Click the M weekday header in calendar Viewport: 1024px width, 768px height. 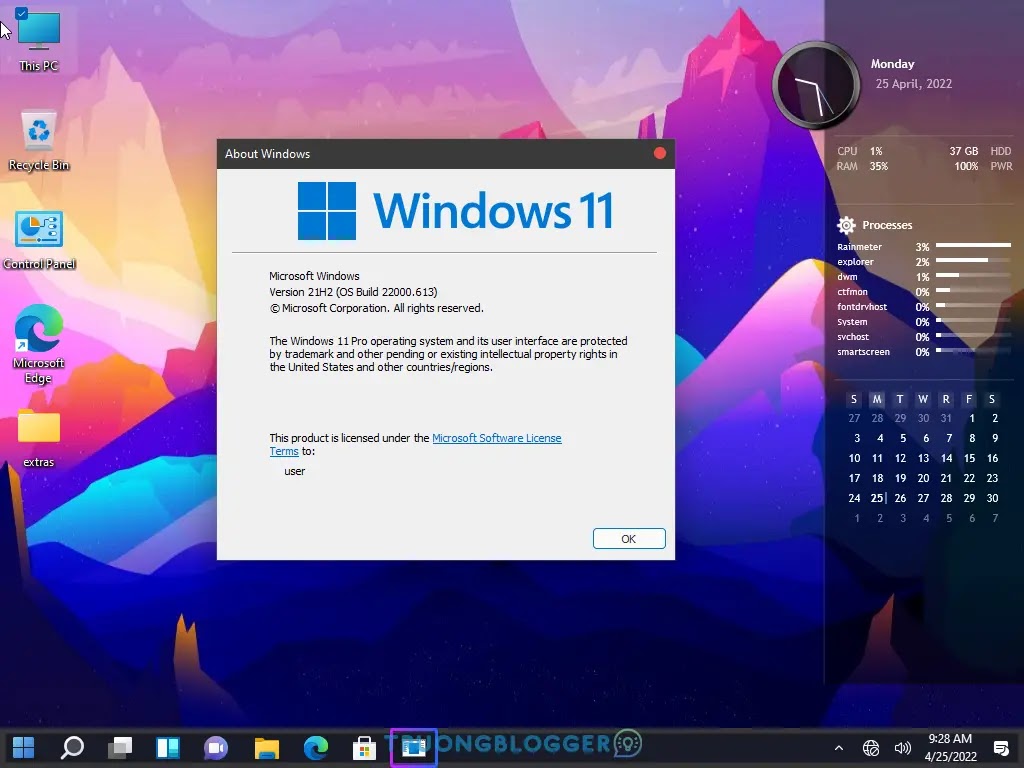[x=877, y=399]
